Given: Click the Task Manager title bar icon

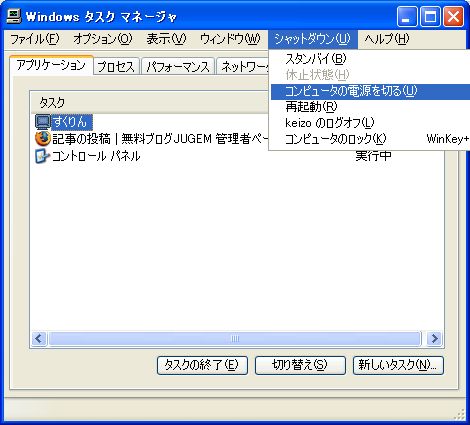Looking at the screenshot, I should coord(14,16).
